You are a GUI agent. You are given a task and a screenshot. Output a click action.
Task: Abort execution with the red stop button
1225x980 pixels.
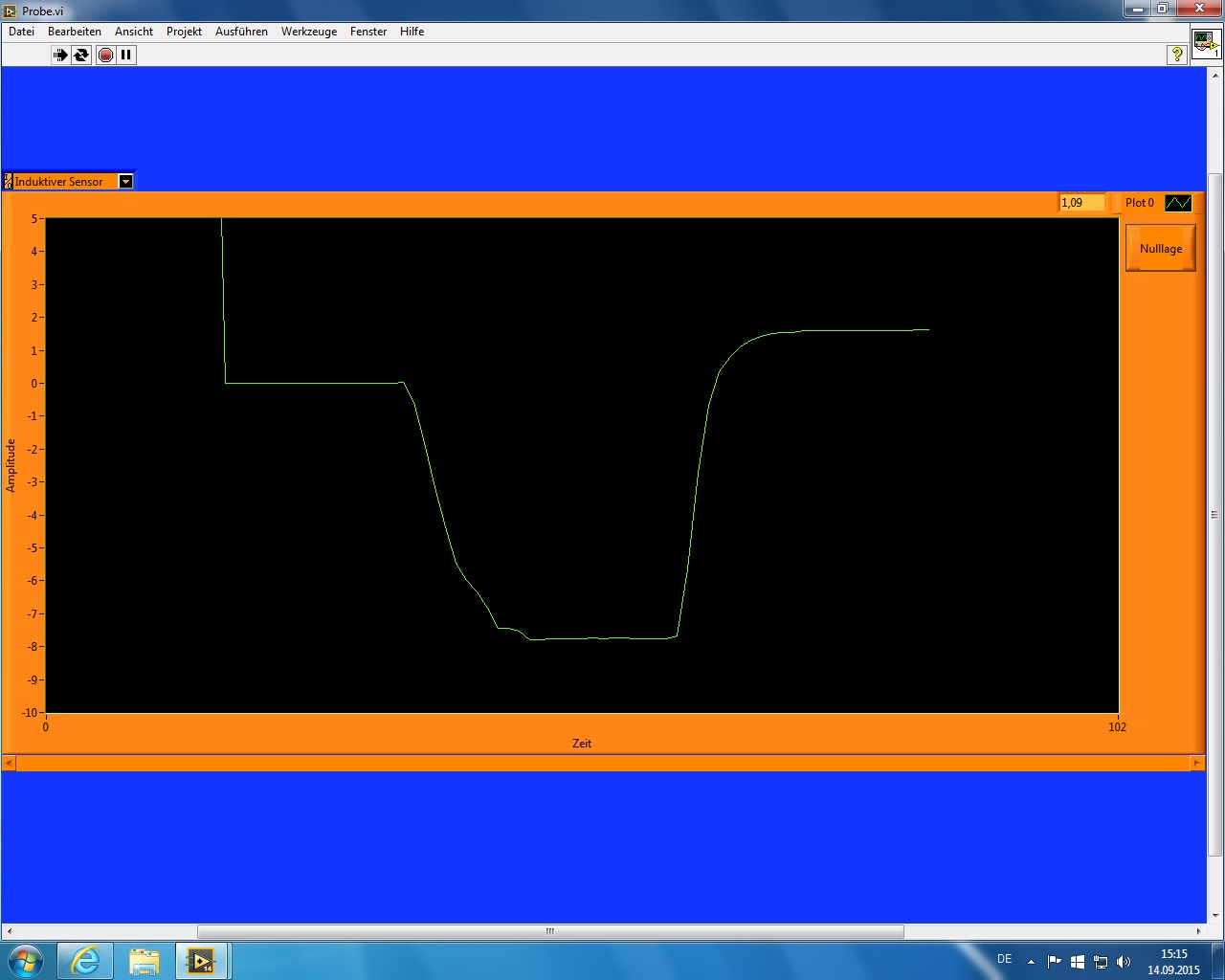click(105, 56)
